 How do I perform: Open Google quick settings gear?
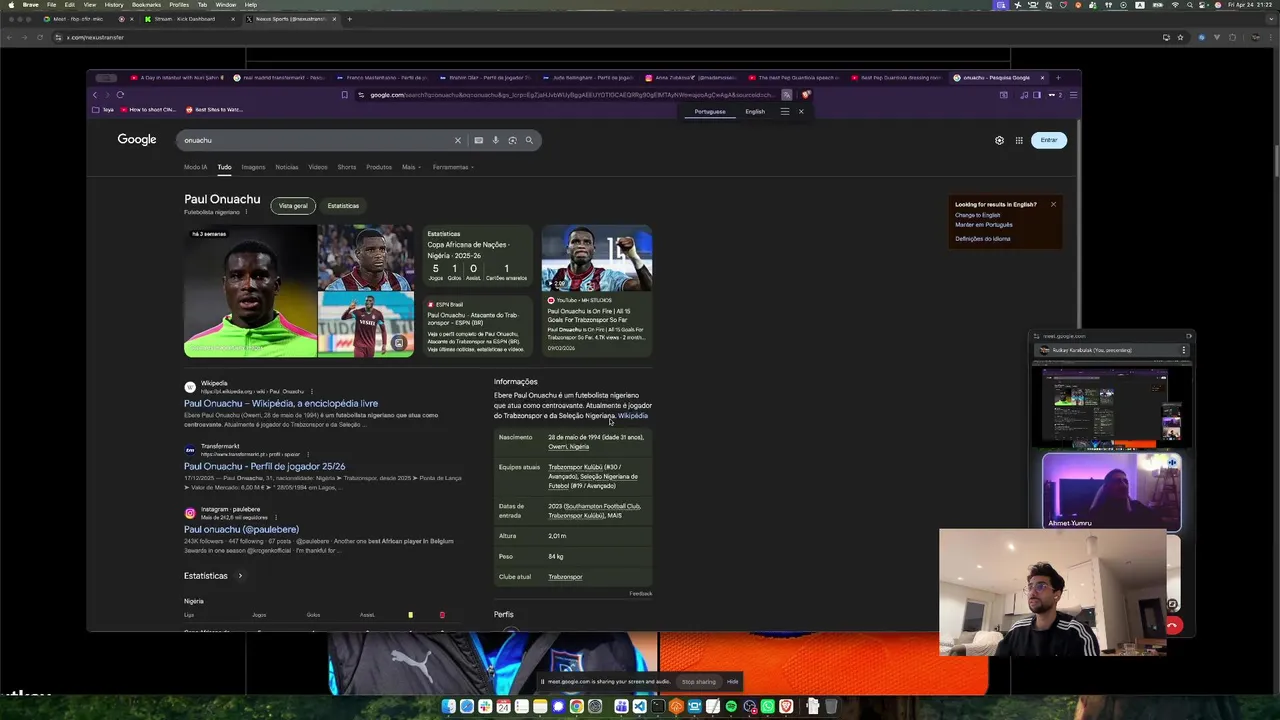(x=999, y=140)
